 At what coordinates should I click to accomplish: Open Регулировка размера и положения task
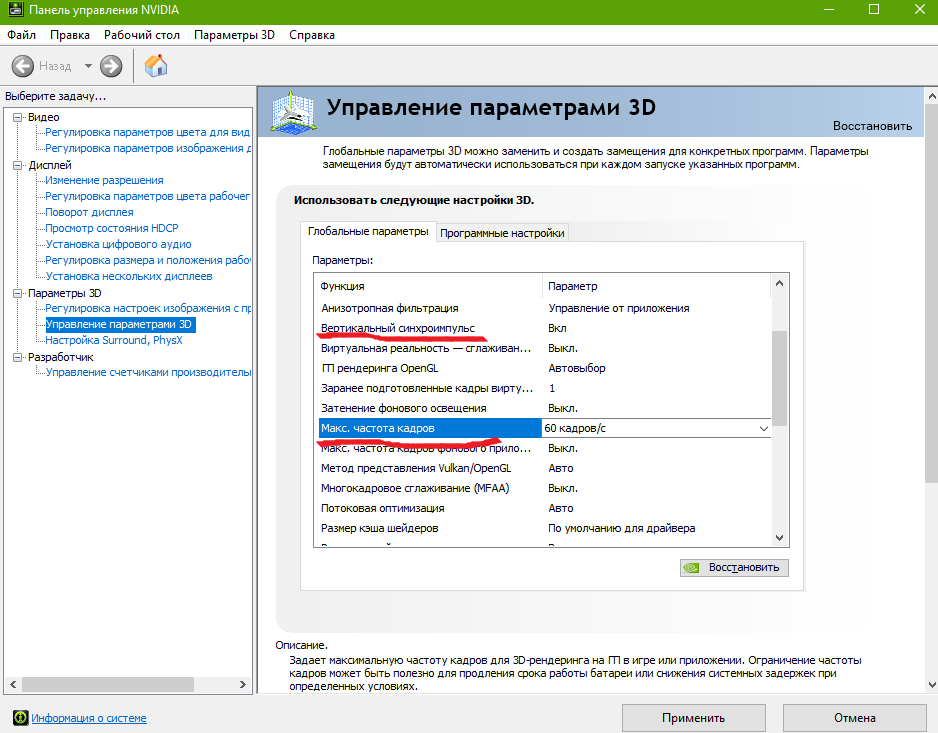pos(148,260)
